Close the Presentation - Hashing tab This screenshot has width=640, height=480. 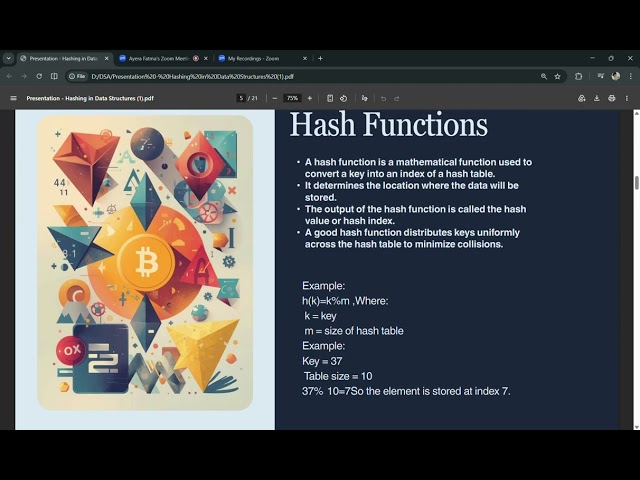107,58
